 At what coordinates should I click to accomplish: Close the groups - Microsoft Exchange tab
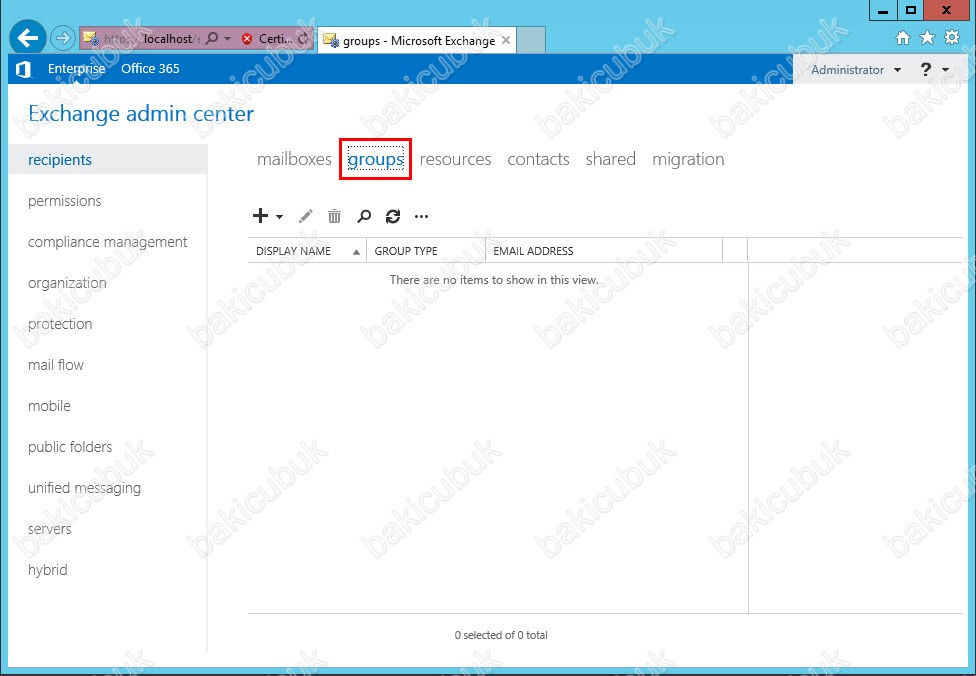(506, 40)
